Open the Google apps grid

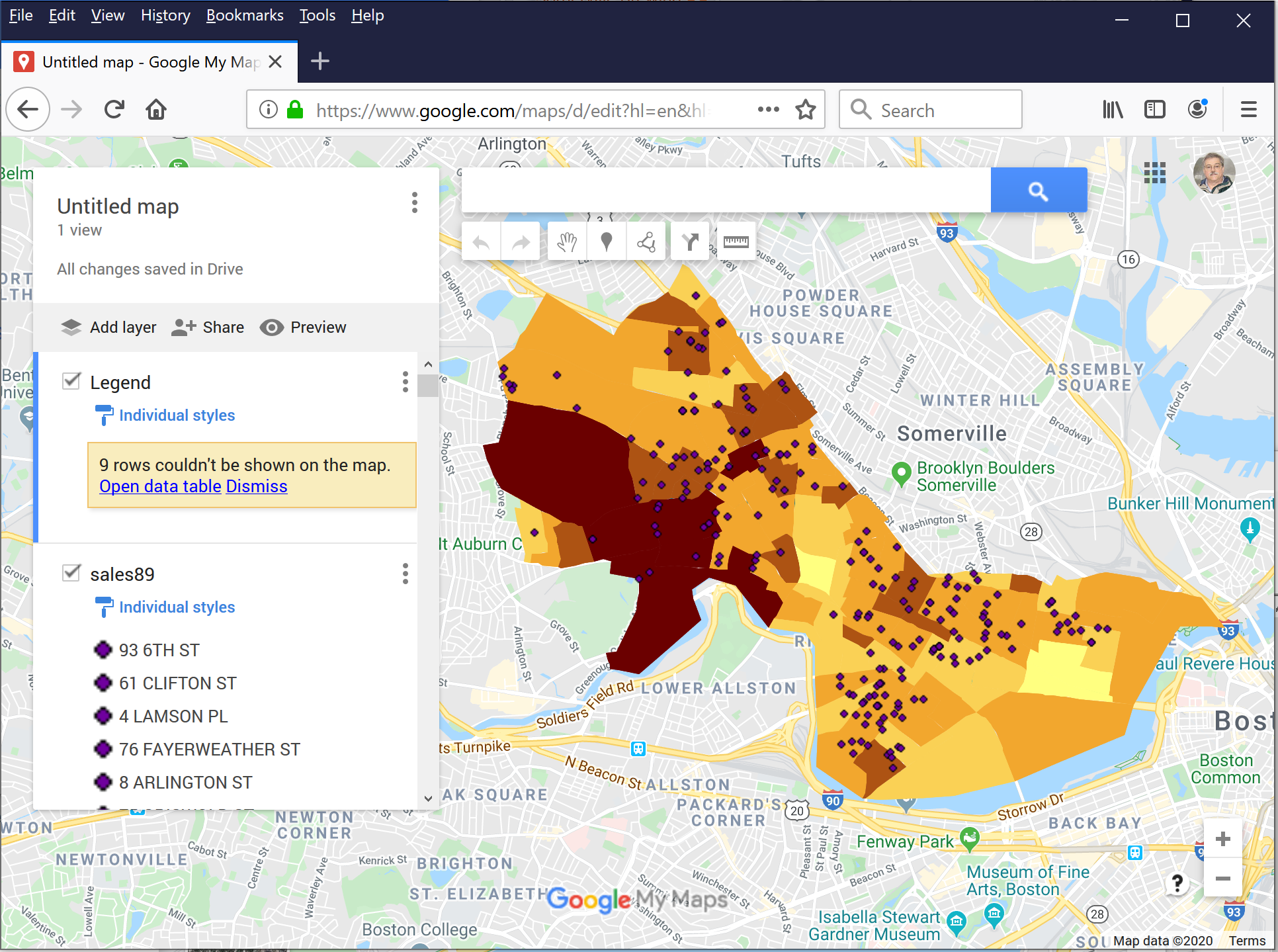pyautogui.click(x=1154, y=173)
